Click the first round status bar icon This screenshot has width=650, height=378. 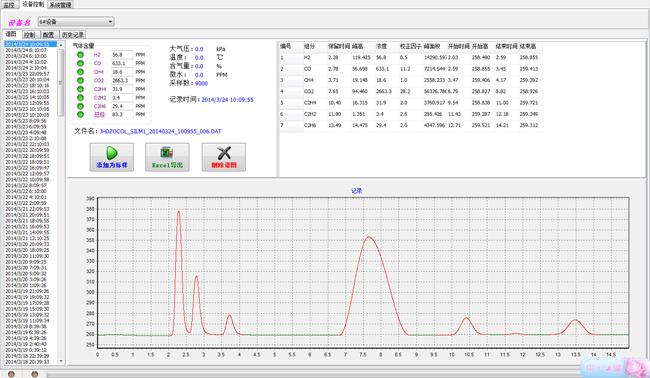pyautogui.click(x=11, y=374)
